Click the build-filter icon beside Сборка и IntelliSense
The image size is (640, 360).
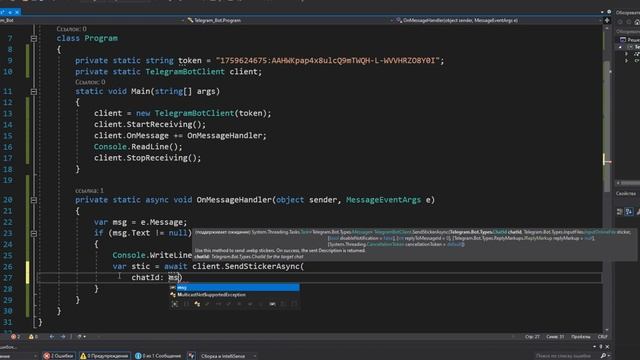[191, 356]
